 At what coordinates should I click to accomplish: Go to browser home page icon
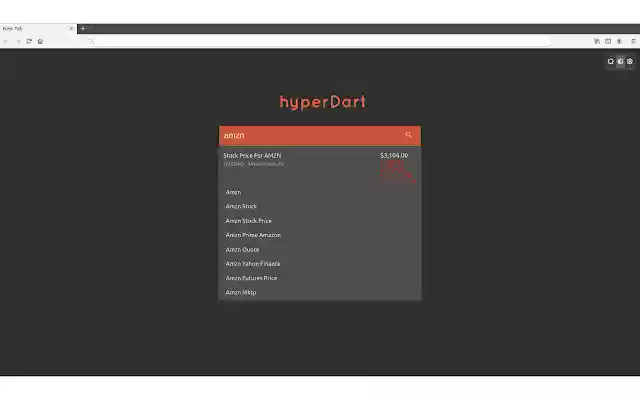(x=40, y=41)
